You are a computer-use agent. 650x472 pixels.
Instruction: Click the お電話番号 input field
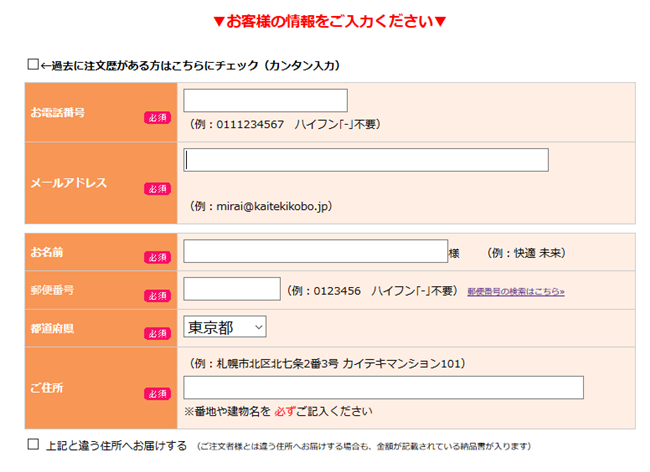tap(265, 100)
